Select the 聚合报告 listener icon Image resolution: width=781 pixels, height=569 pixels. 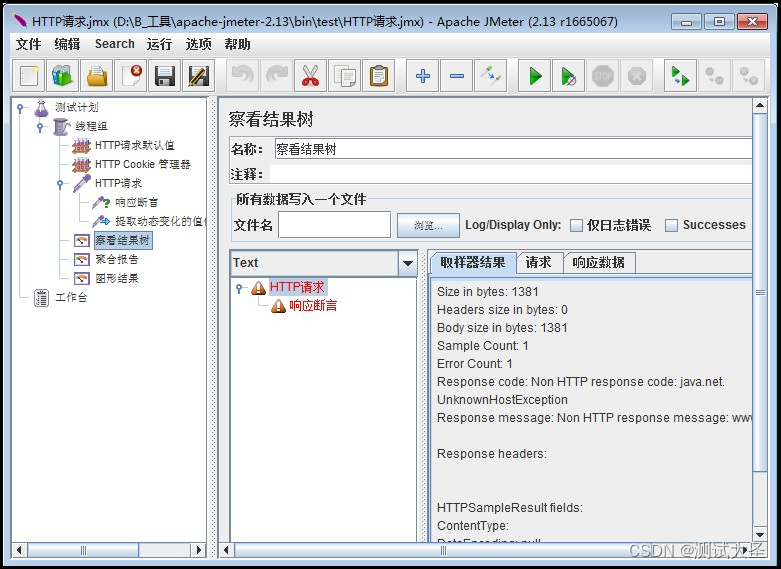click(x=82, y=259)
